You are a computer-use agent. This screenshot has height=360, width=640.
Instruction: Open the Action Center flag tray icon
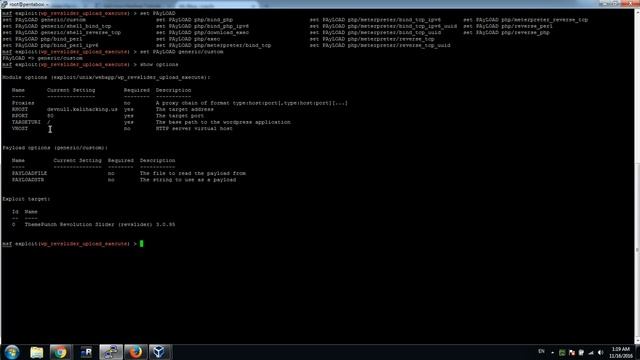(572, 353)
